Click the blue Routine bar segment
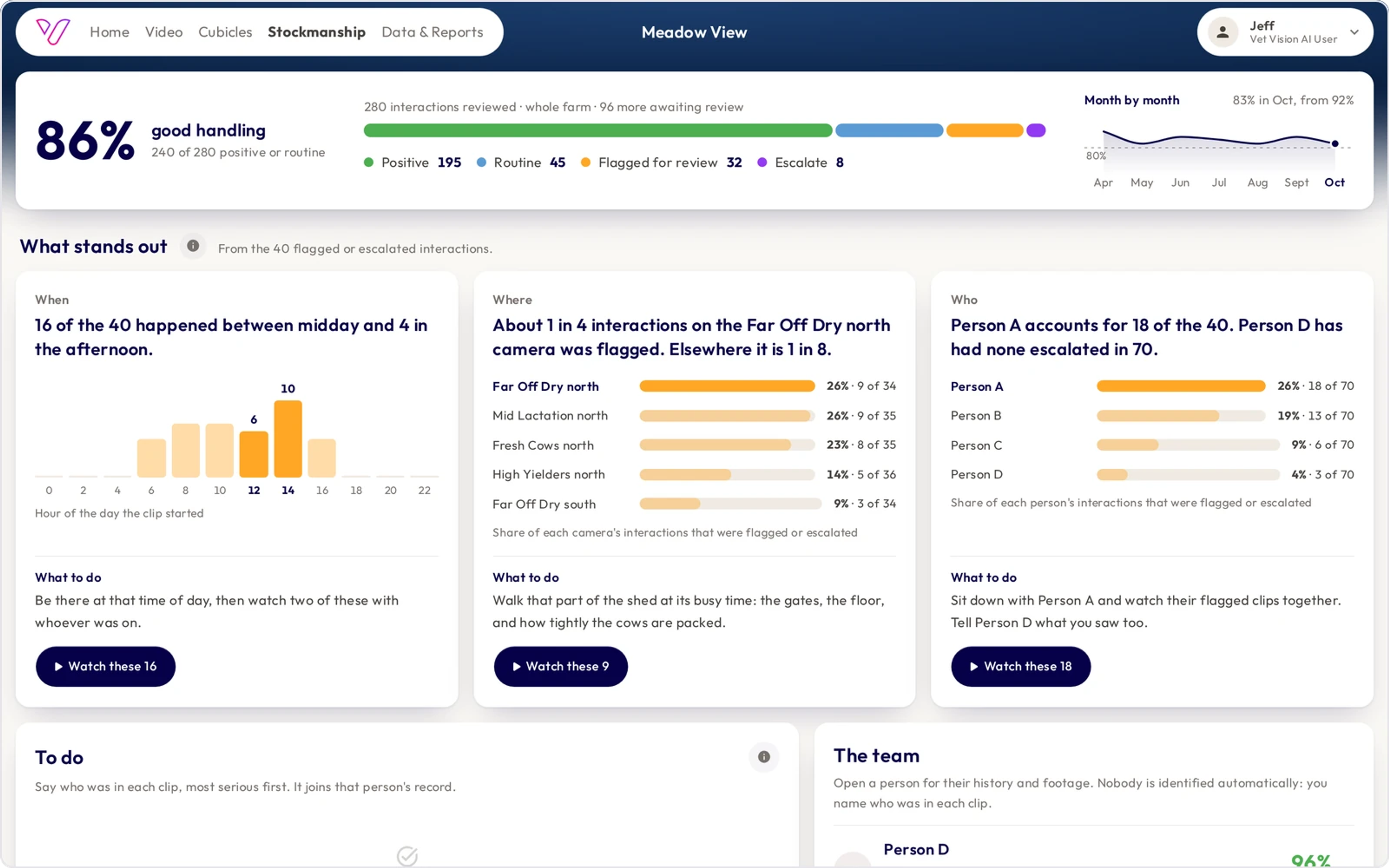Viewport: 1389px width, 868px height. [x=889, y=130]
